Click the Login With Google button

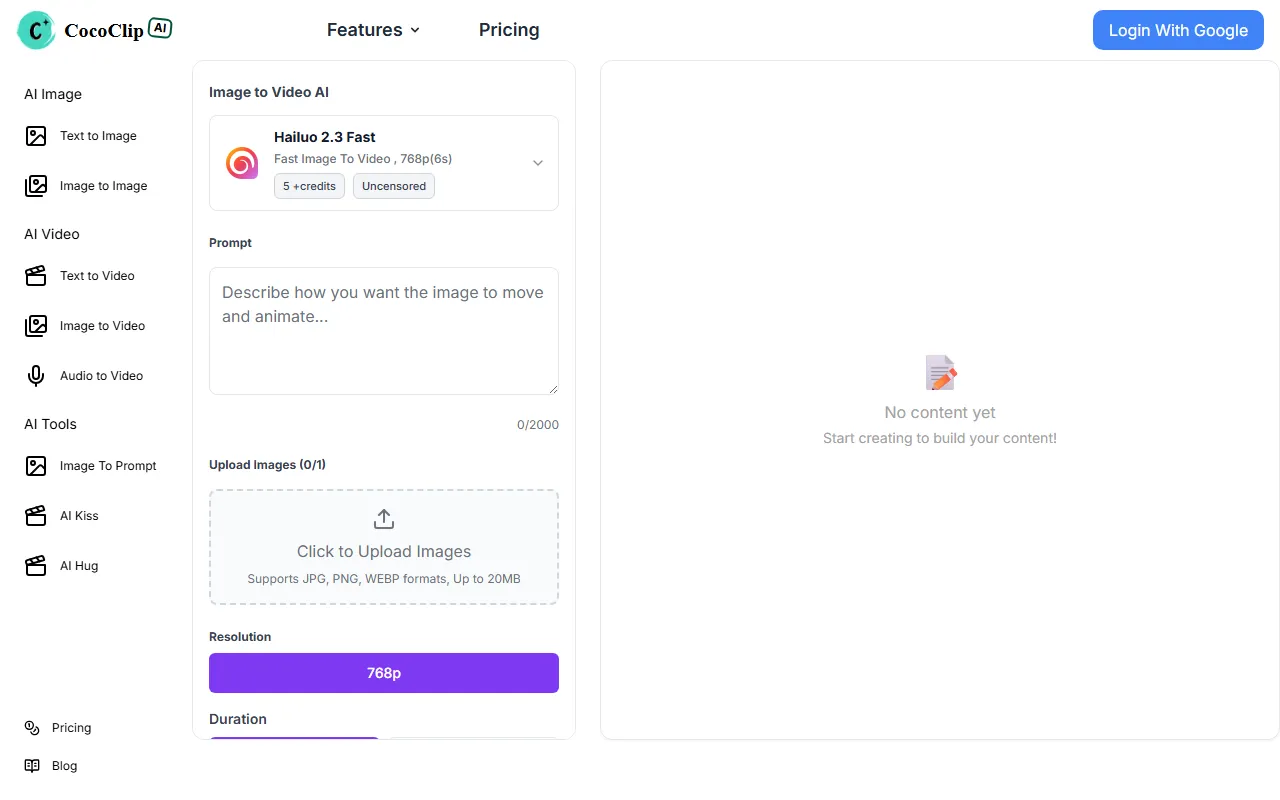click(1178, 30)
